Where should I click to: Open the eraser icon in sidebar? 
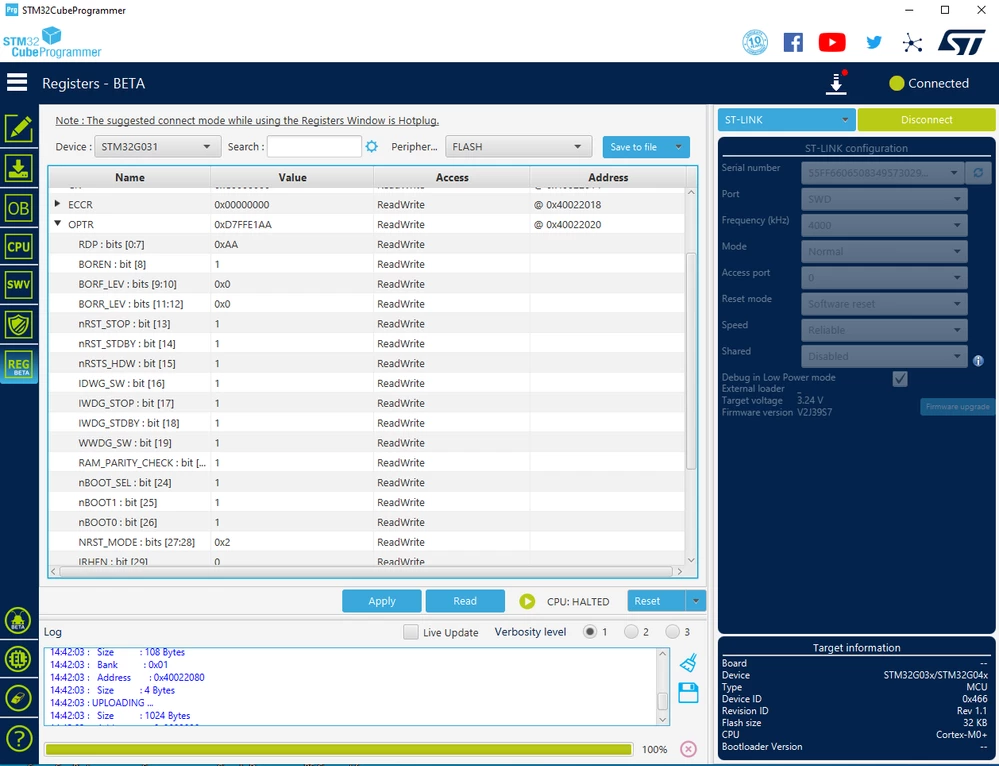[x=18, y=698]
